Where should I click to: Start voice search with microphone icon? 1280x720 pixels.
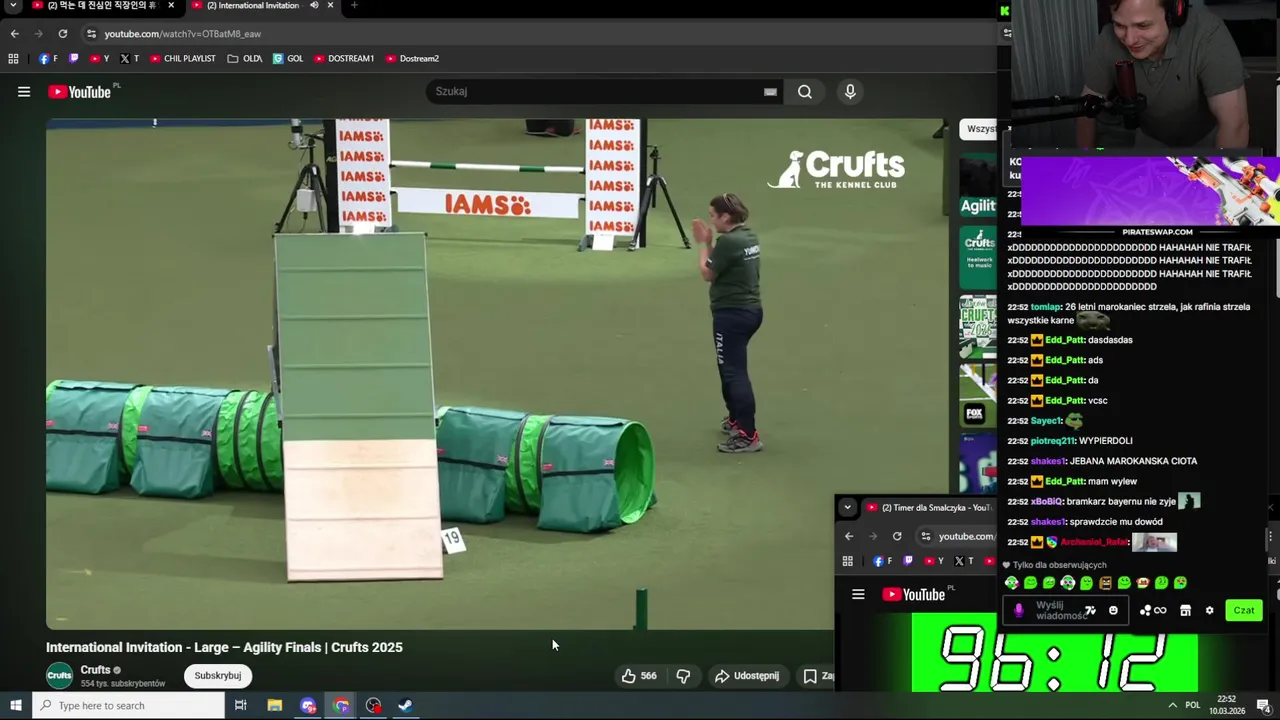(x=850, y=92)
